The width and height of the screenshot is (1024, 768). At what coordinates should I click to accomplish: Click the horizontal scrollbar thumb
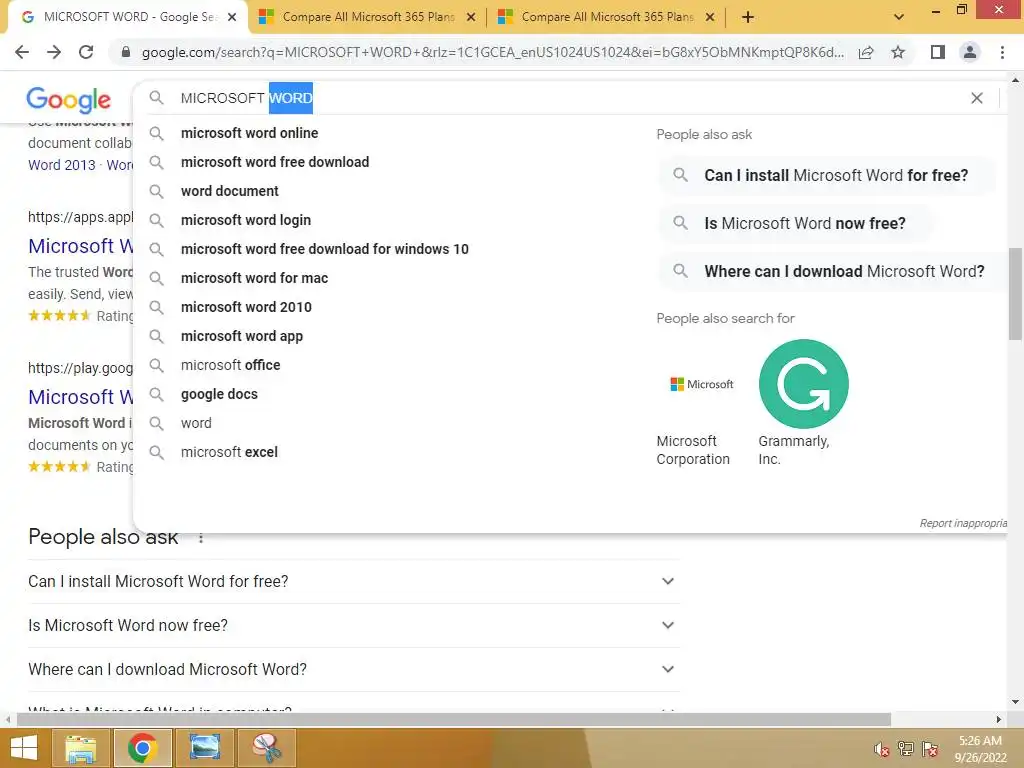pyautogui.click(x=454, y=720)
